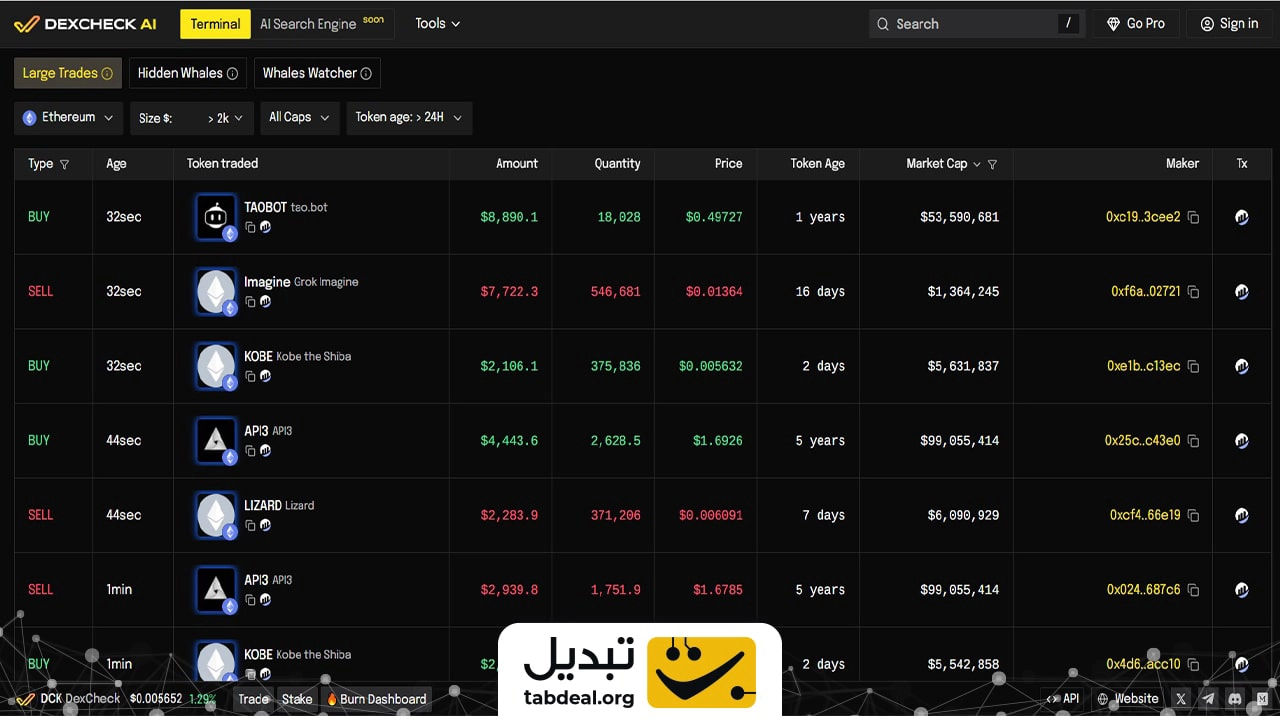Open the Burn Dashboard link
The image size is (1280, 720).
click(x=376, y=699)
